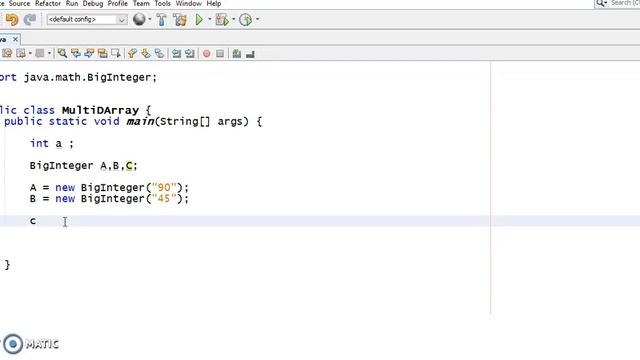Go back in editor history
Viewport: 640px width, 360px height.
20,53
